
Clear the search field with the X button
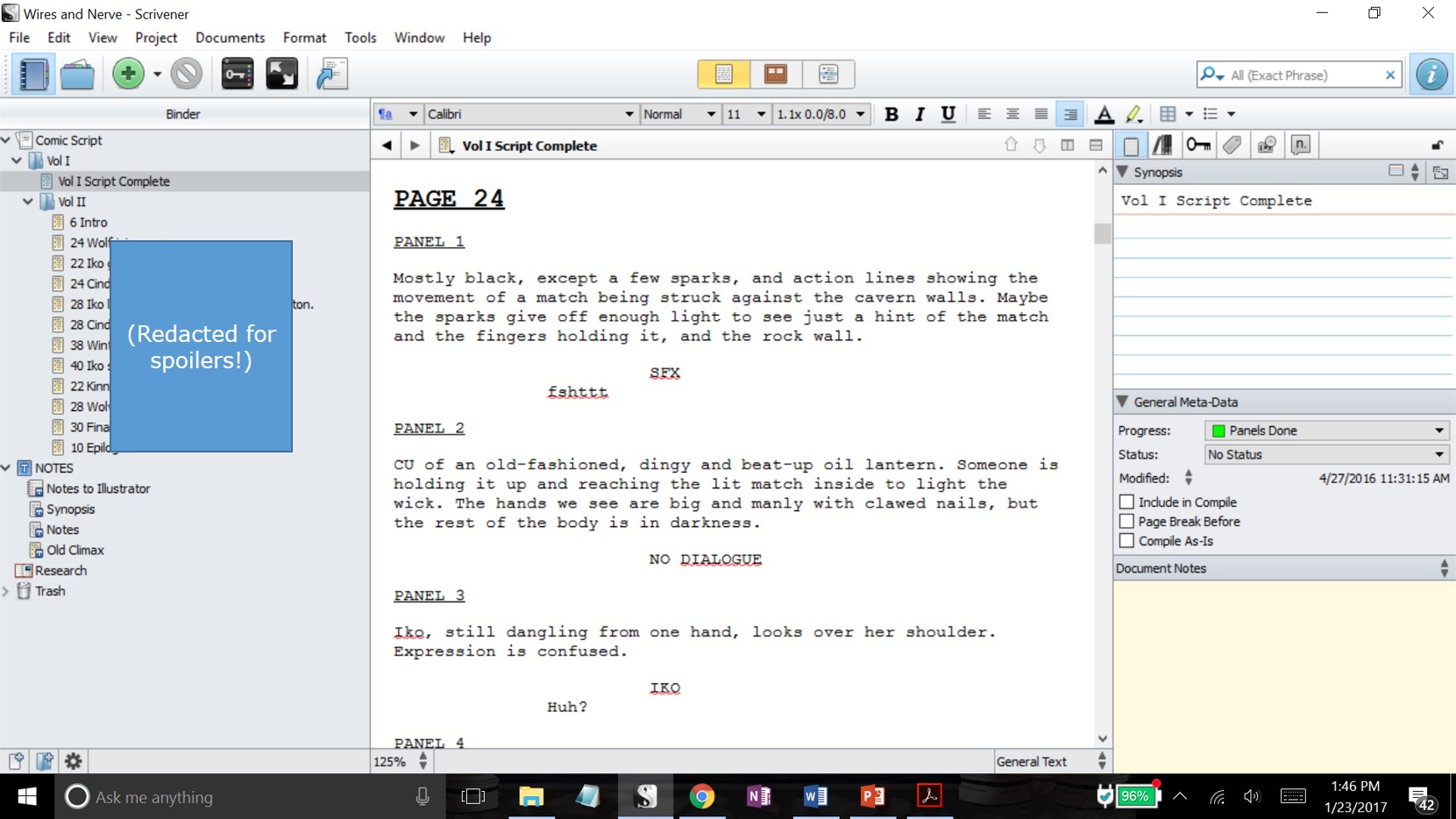(1390, 75)
